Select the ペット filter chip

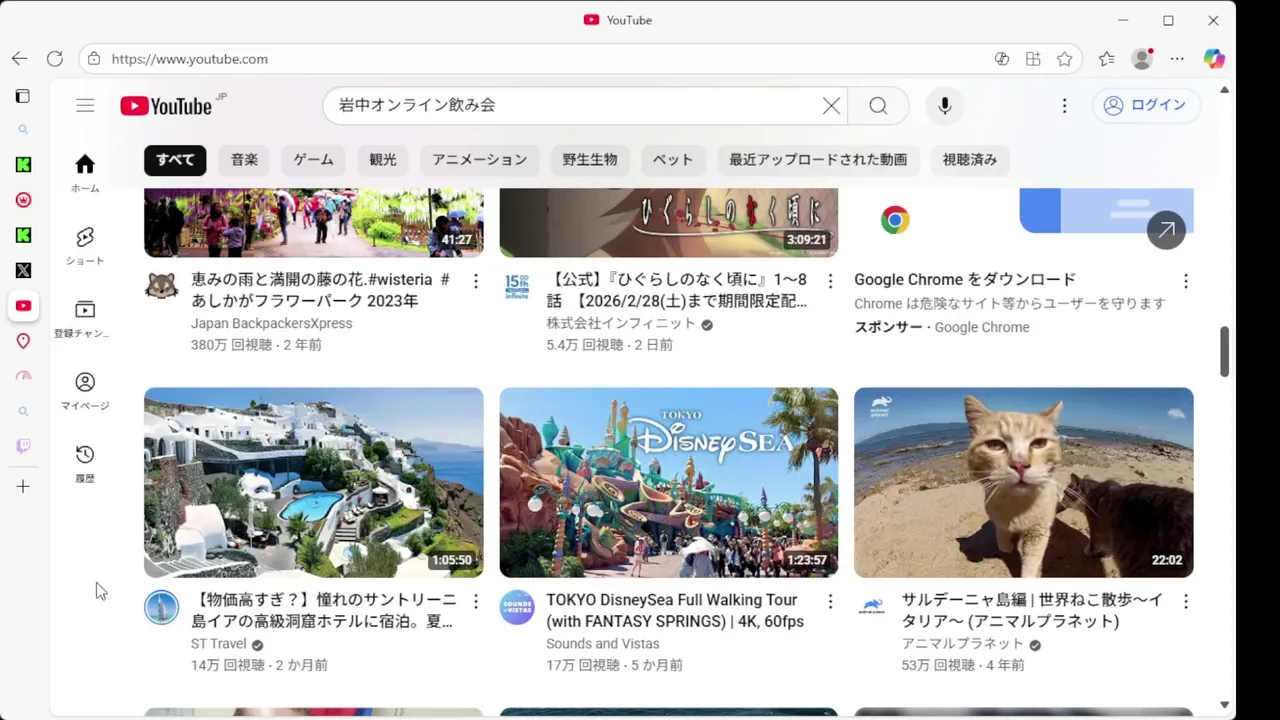point(673,159)
